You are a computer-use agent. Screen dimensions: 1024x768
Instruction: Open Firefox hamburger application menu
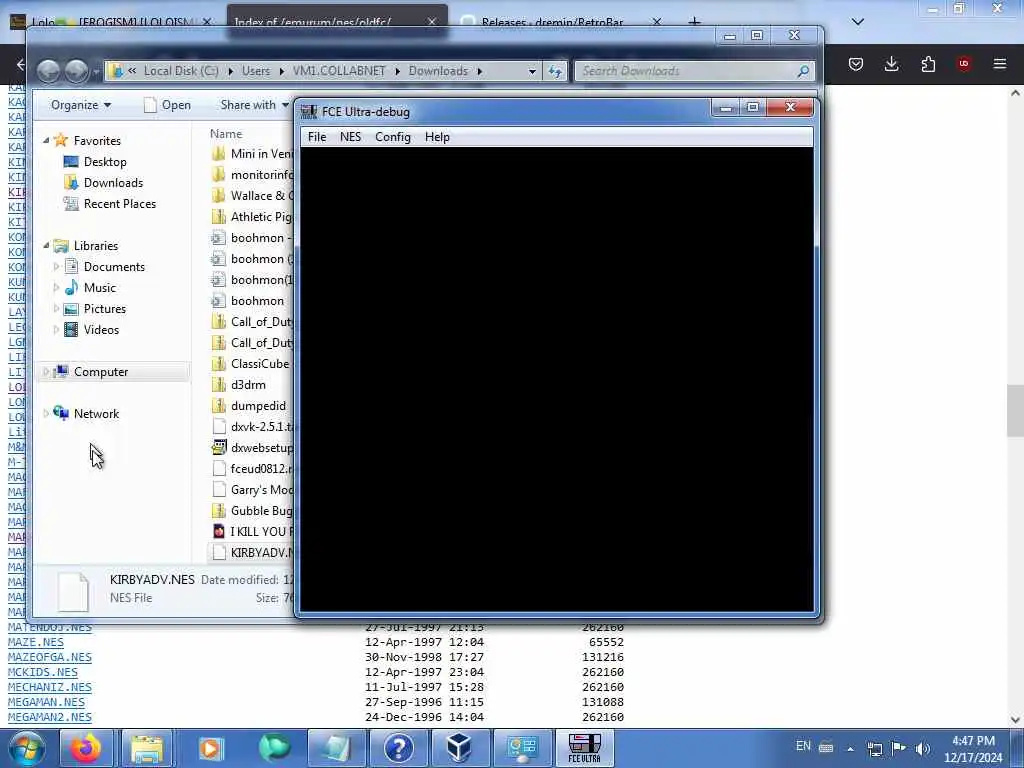999,64
